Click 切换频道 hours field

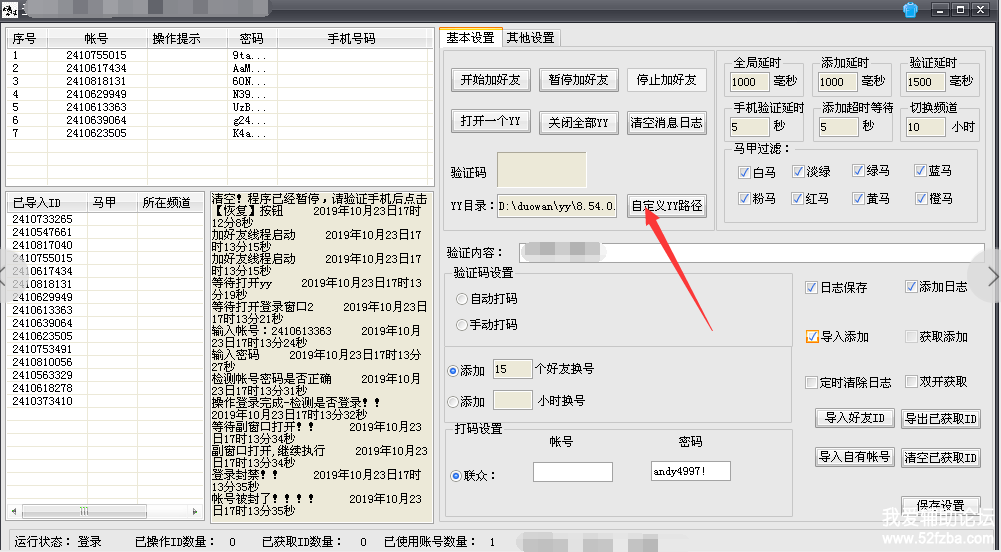pyautogui.click(x=926, y=126)
